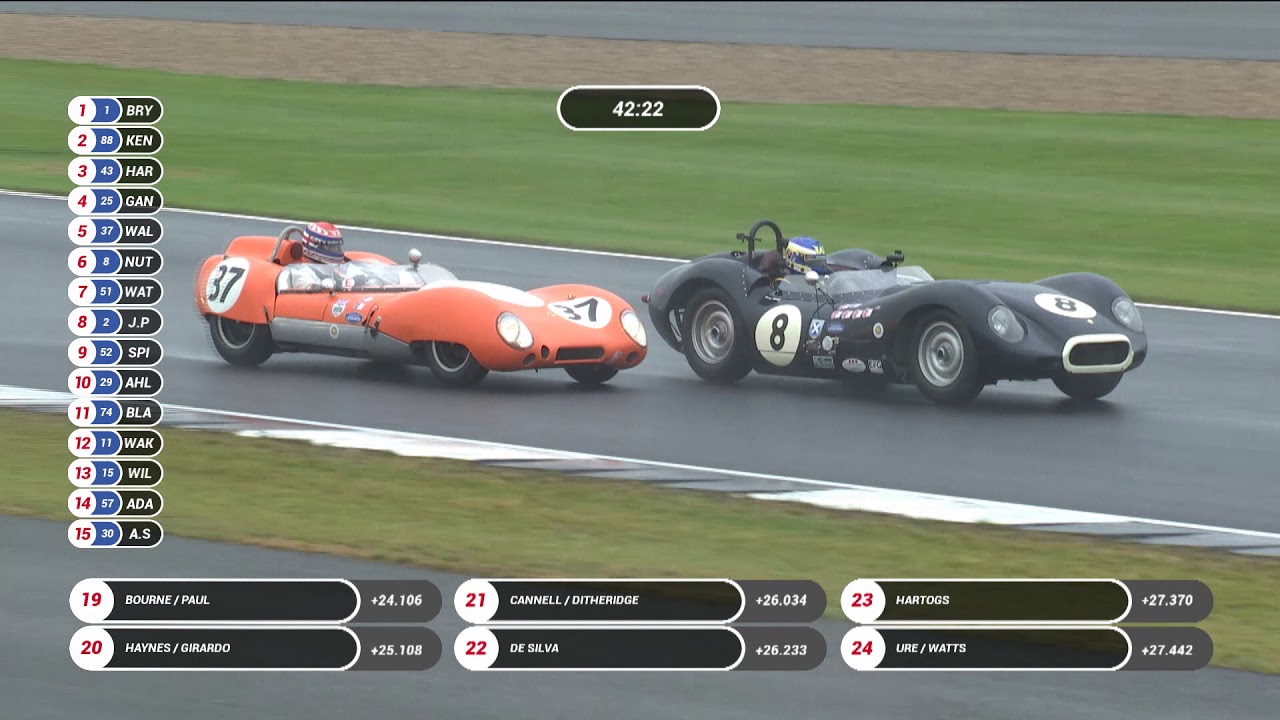Image resolution: width=1280 pixels, height=720 pixels.
Task: Click the race timer showing 42:22
Action: pyautogui.click(x=638, y=109)
